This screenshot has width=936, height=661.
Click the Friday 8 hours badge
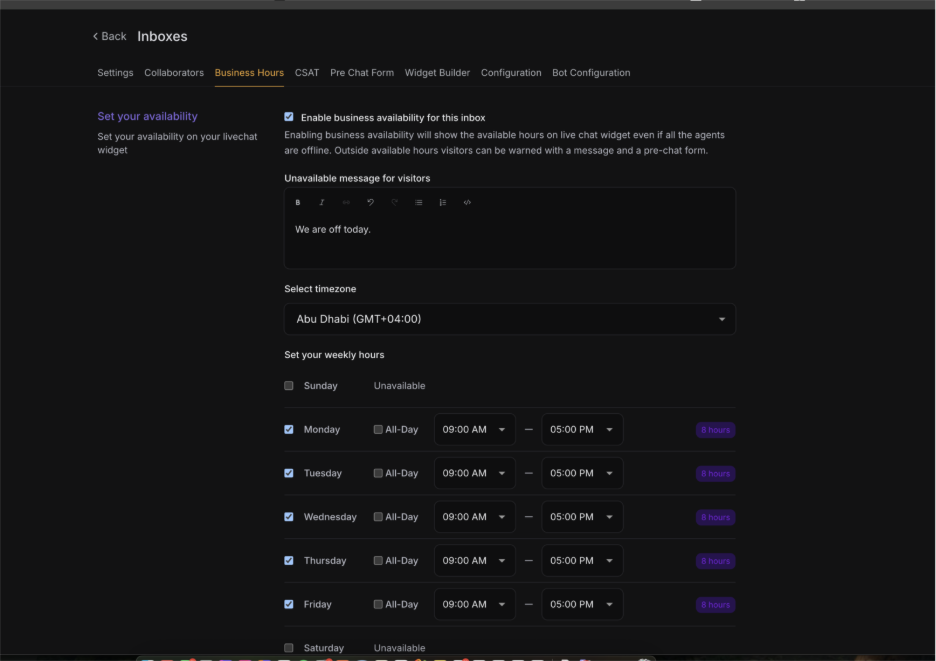click(x=715, y=605)
